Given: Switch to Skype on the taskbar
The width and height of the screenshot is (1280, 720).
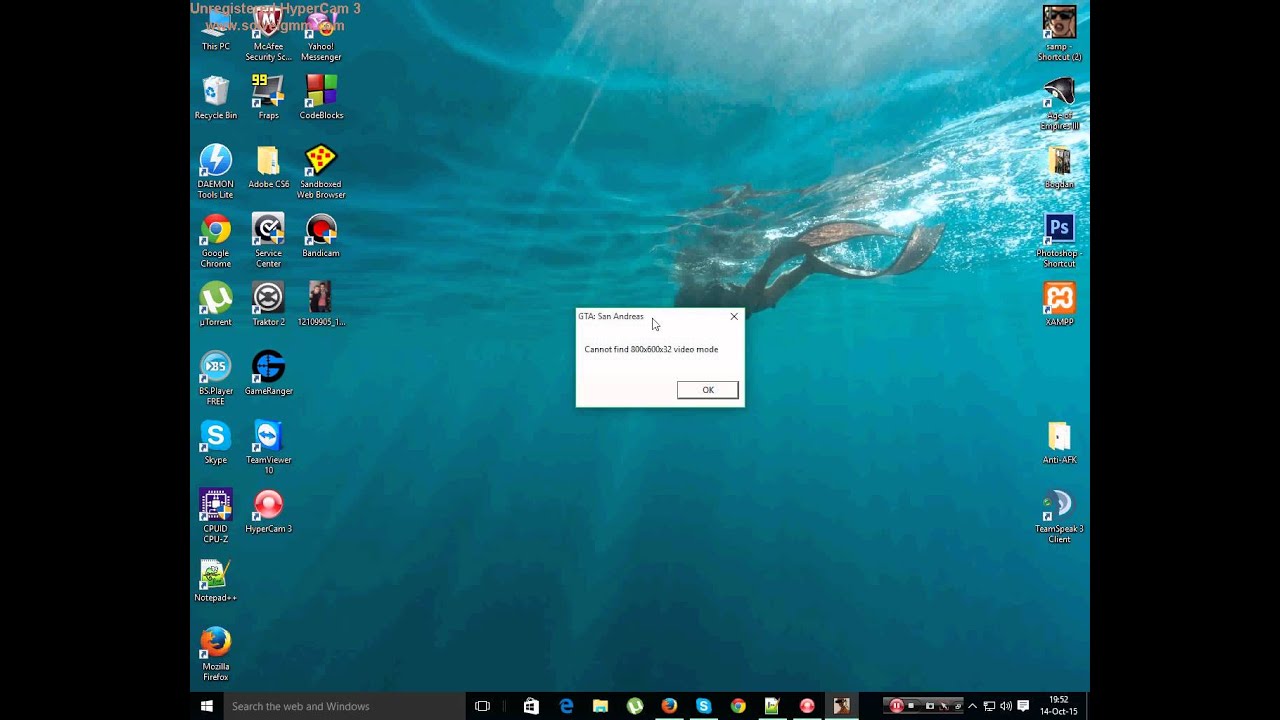Looking at the screenshot, I should (x=704, y=706).
